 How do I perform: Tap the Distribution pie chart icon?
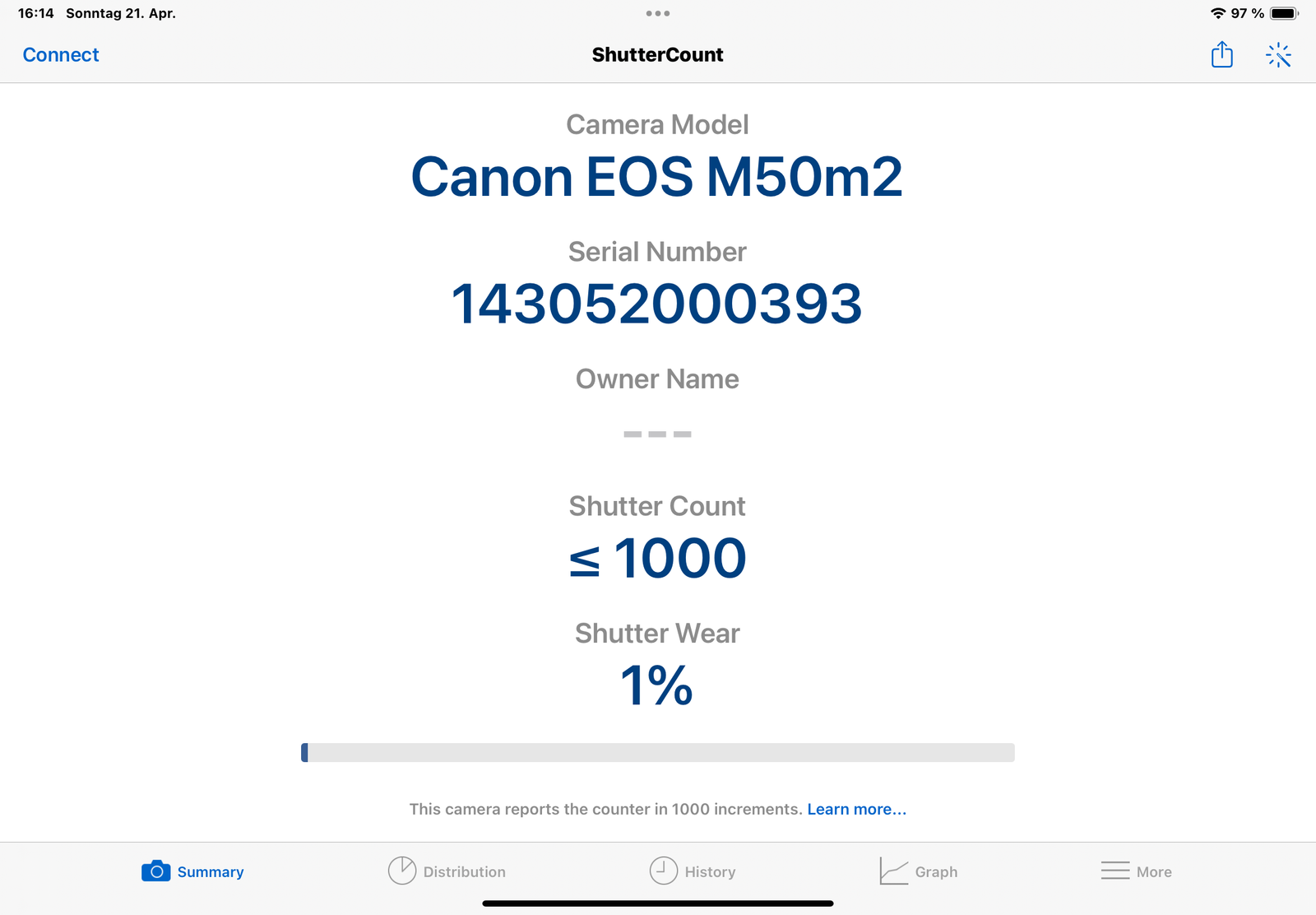401,871
